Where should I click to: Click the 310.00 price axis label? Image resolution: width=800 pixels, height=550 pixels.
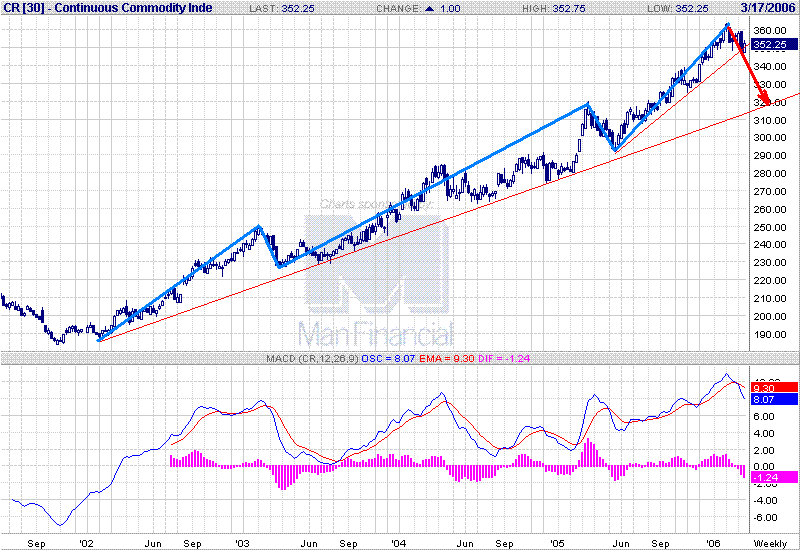[x=769, y=120]
